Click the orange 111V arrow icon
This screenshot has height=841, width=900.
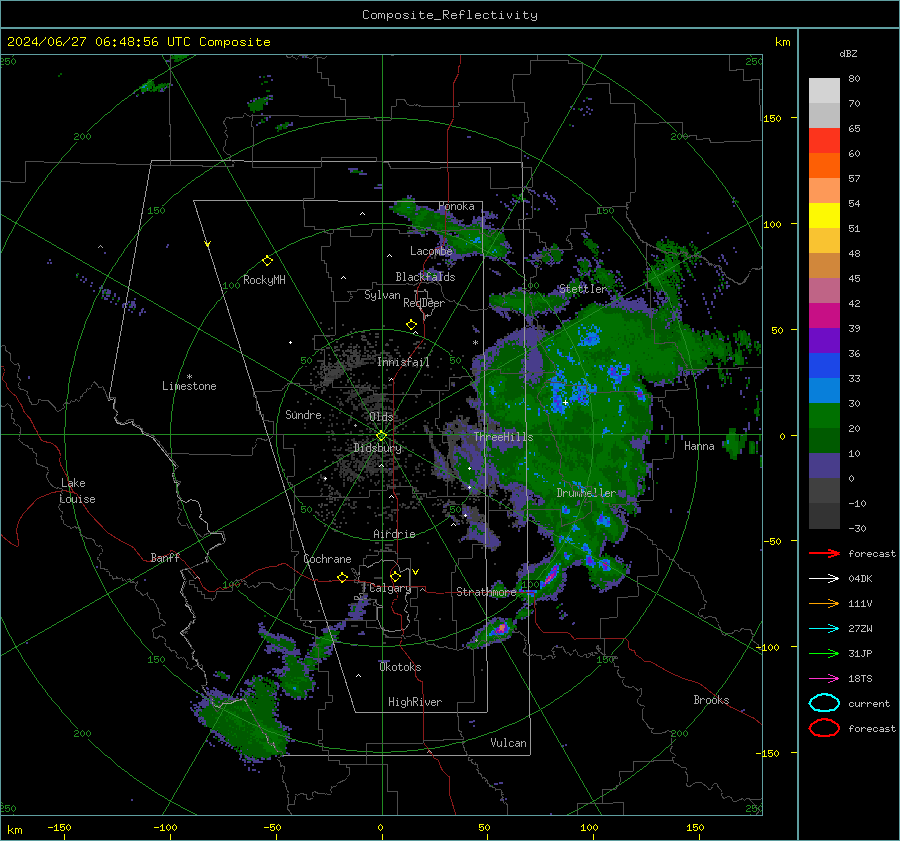824,603
